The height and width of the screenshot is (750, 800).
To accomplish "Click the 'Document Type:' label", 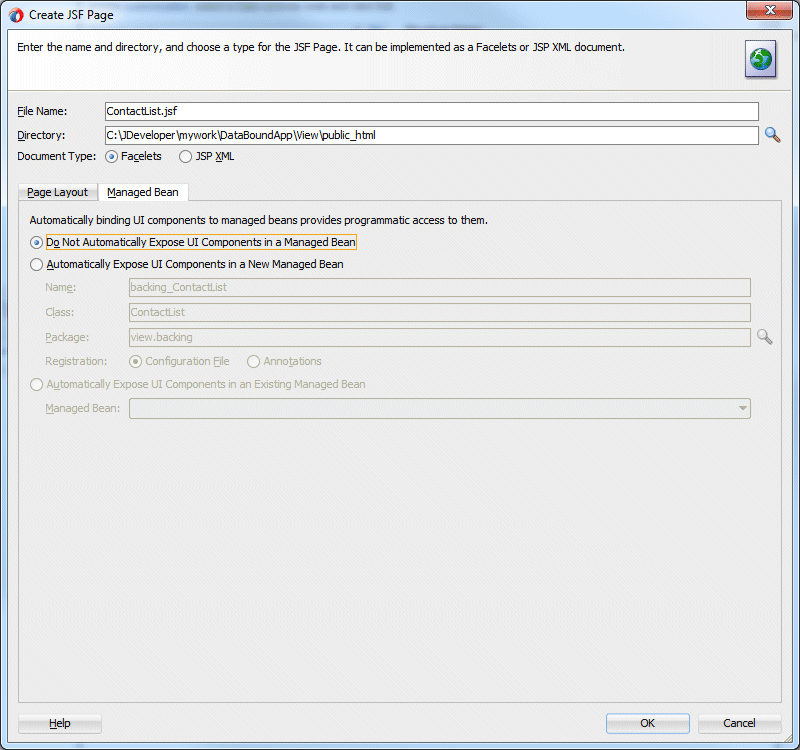I will 57,157.
